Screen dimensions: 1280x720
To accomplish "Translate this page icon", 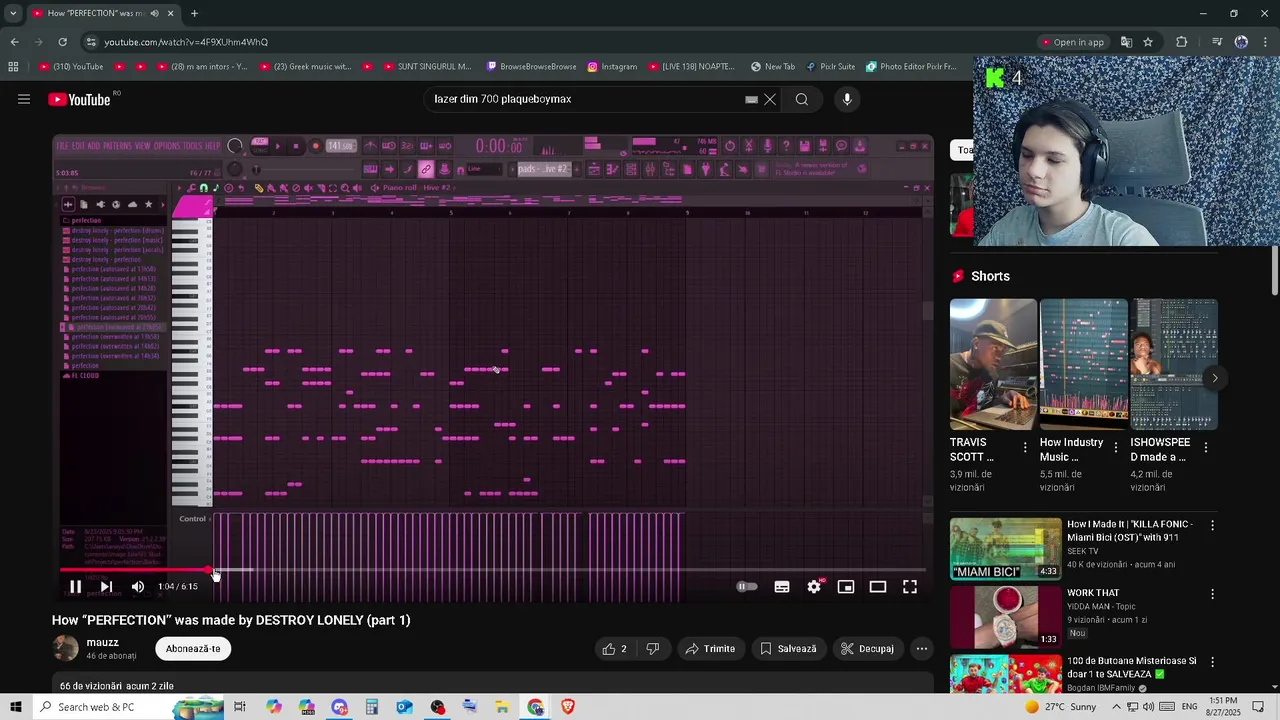I will [x=1126, y=42].
